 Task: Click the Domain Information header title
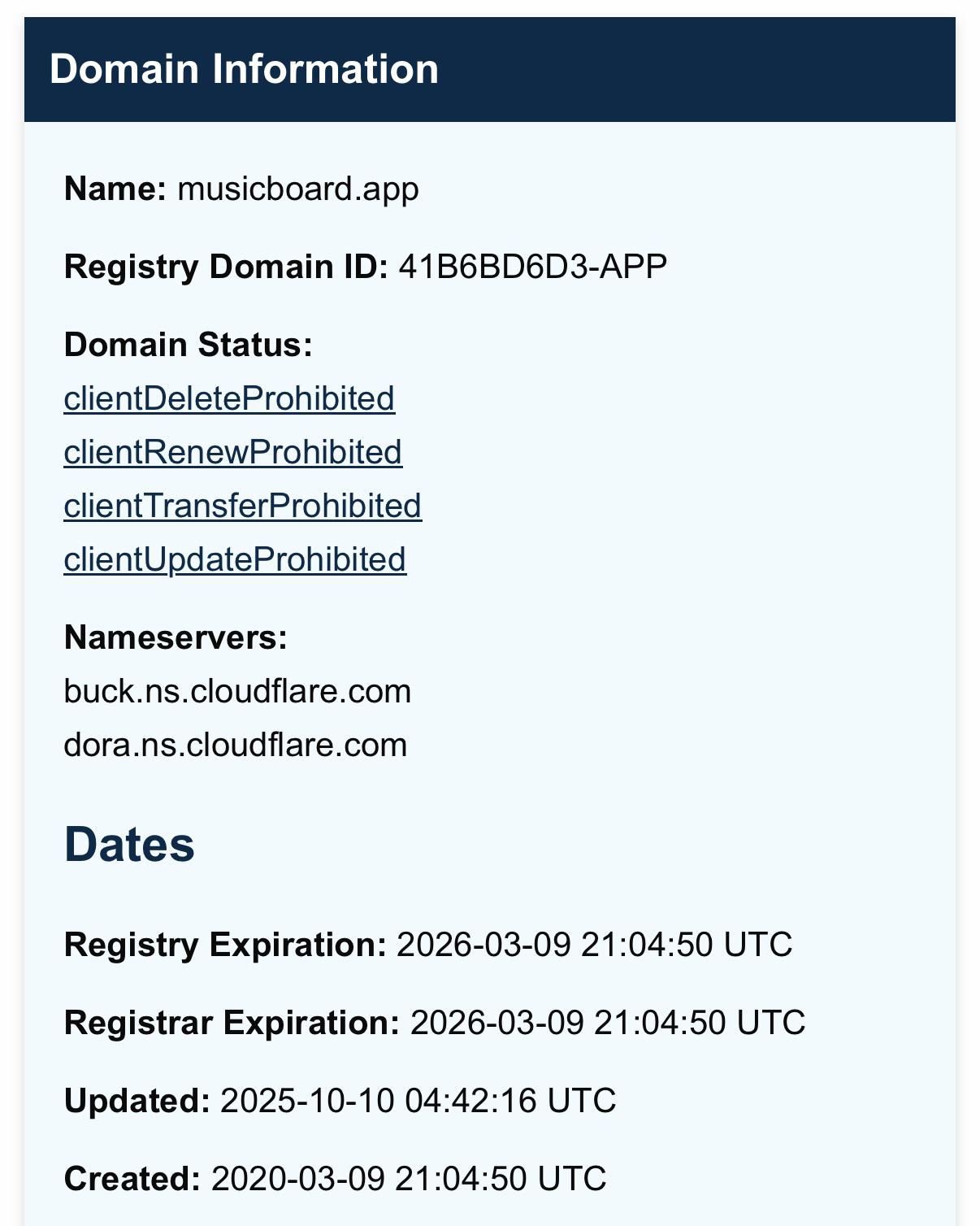click(x=244, y=69)
